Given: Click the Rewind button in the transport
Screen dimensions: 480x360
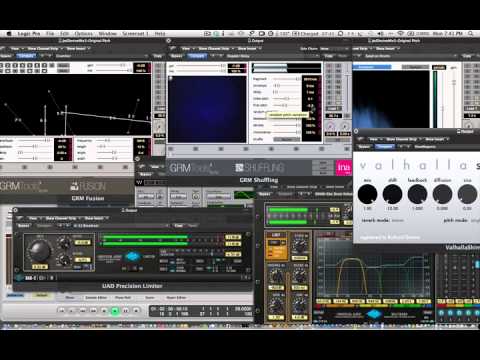Looking at the screenshot, I should click(x=83, y=311).
